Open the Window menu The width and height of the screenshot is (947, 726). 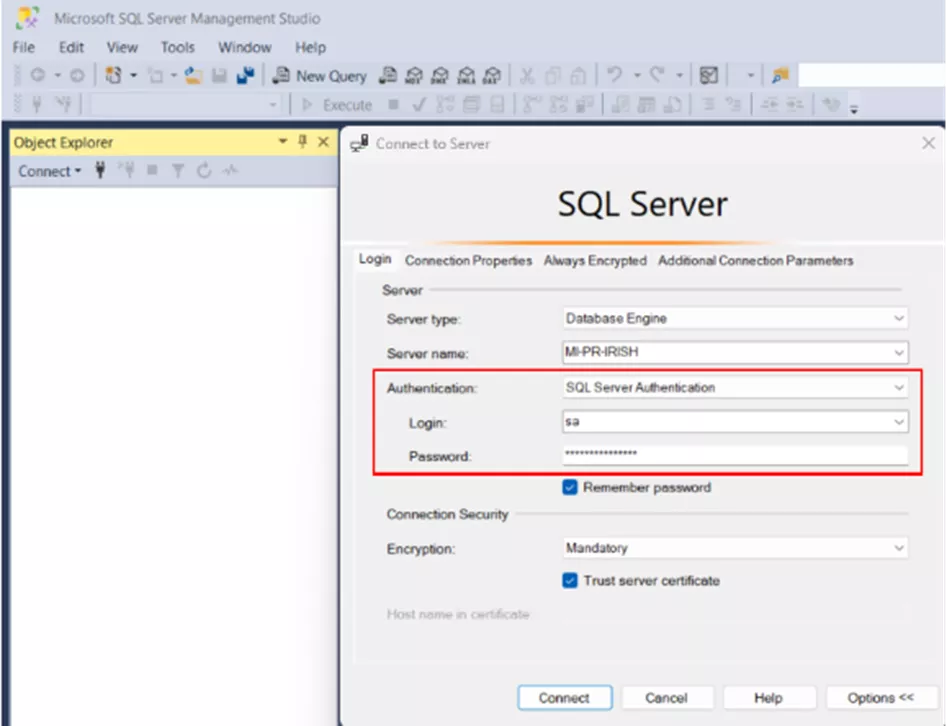pyautogui.click(x=245, y=47)
